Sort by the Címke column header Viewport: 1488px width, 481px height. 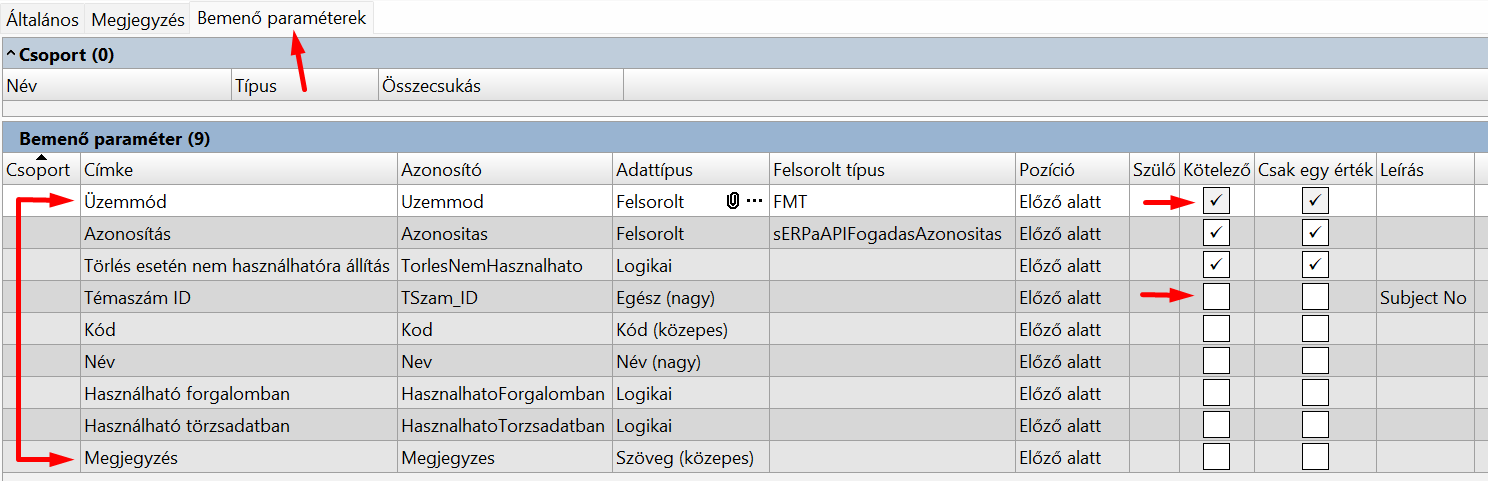tap(238, 170)
